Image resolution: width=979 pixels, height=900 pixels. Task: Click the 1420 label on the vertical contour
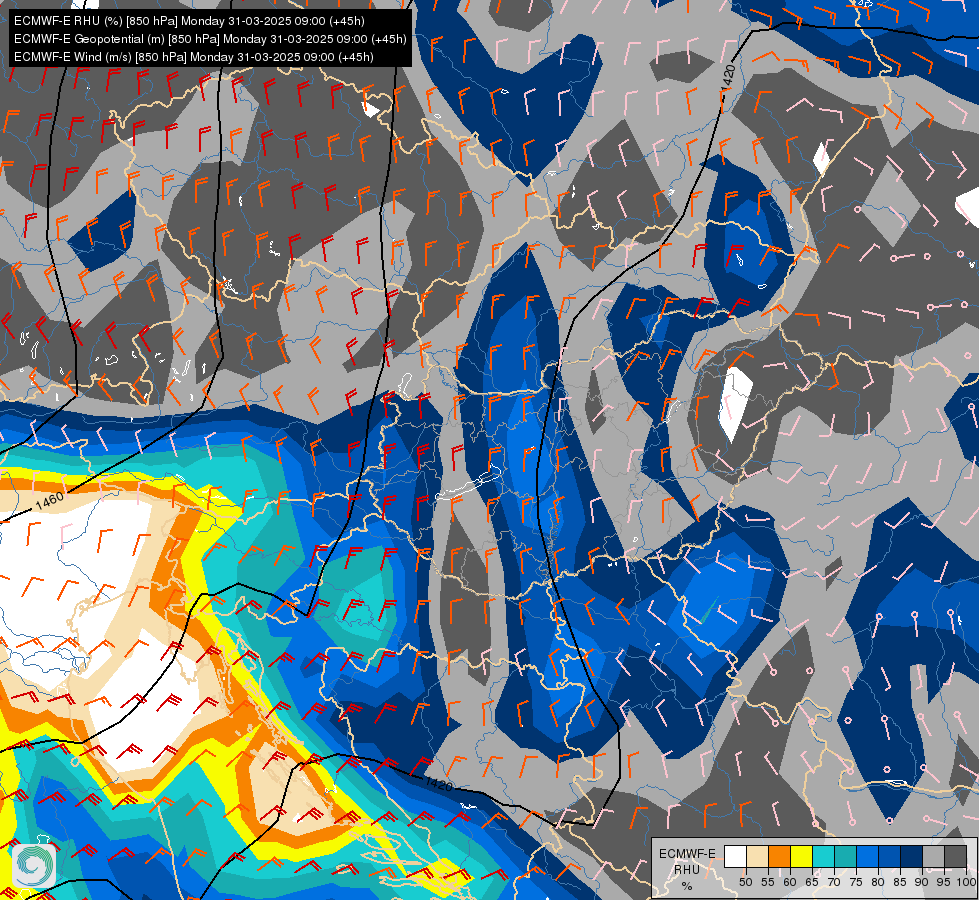[727, 79]
